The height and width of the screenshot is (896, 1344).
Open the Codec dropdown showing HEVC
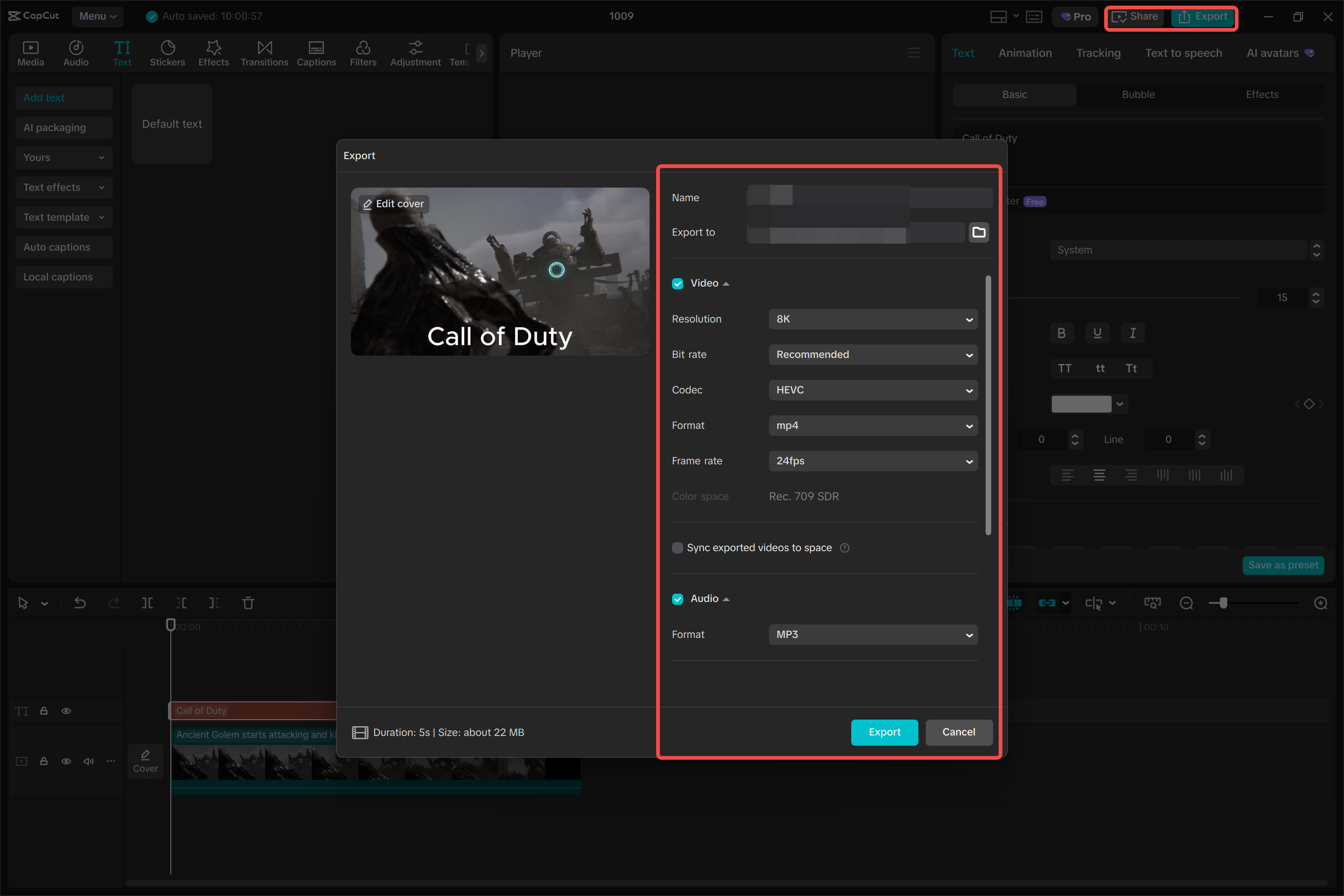[872, 390]
